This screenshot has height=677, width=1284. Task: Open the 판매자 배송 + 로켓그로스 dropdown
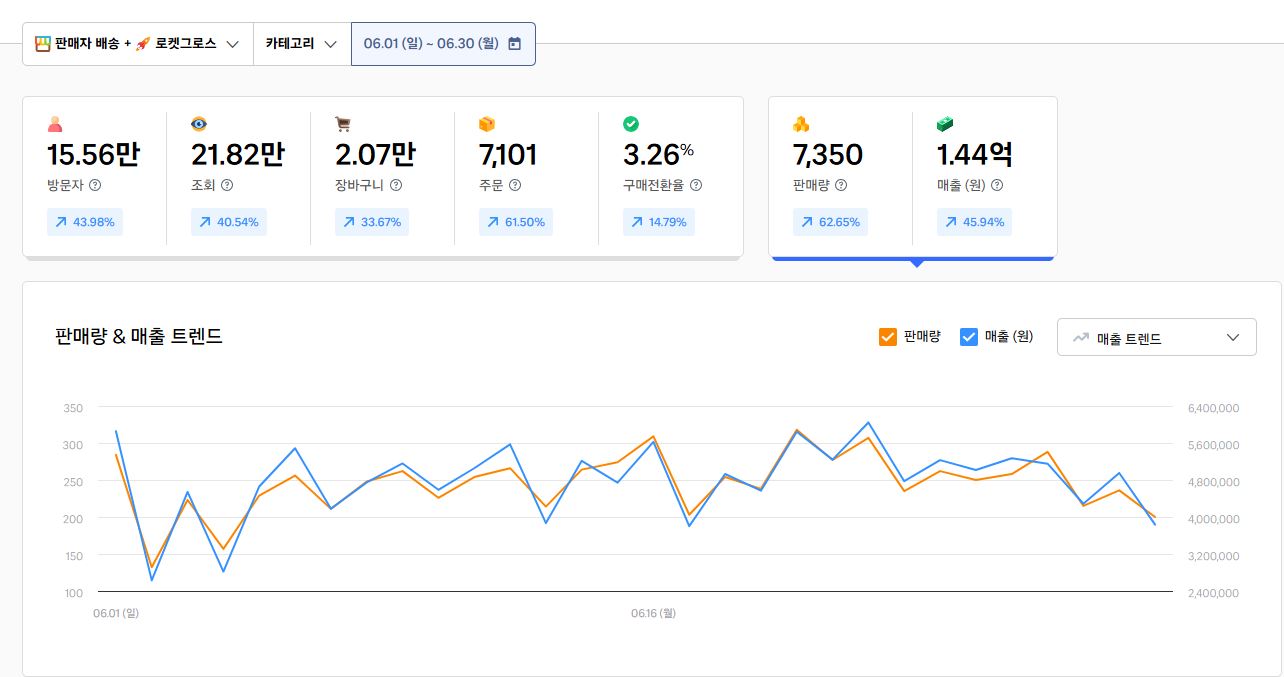click(x=137, y=44)
